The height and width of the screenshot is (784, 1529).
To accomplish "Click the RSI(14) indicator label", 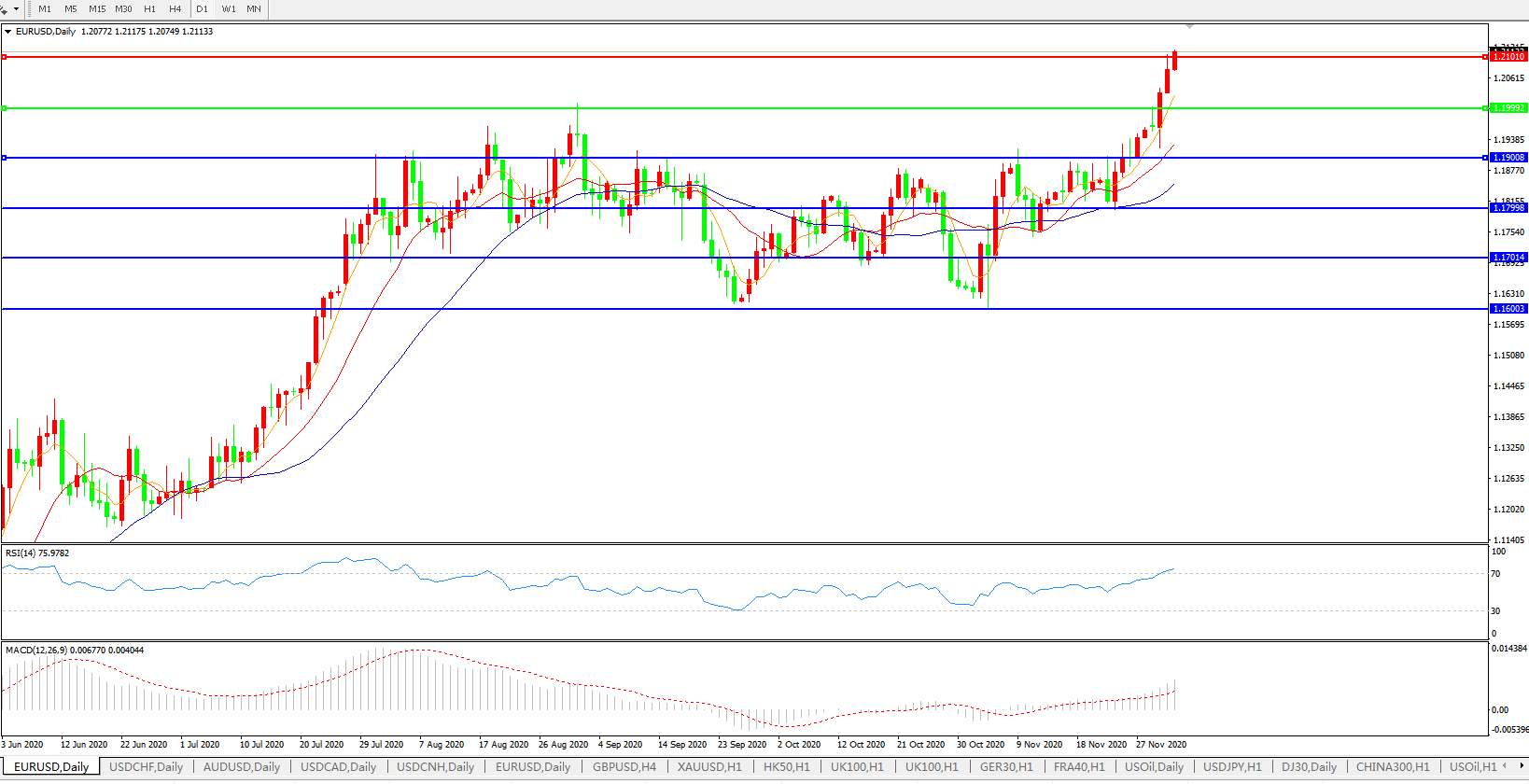I will click(x=37, y=553).
